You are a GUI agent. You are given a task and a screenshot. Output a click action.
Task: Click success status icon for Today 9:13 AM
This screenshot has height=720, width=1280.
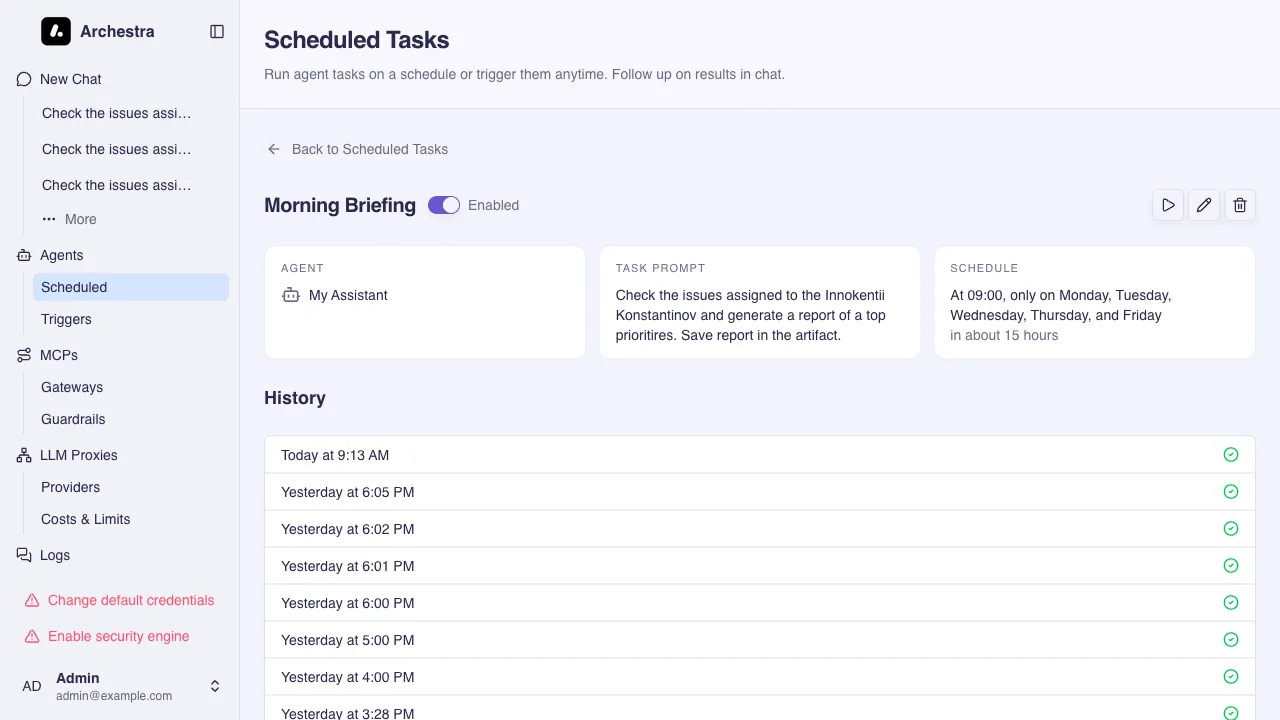pos(1231,455)
